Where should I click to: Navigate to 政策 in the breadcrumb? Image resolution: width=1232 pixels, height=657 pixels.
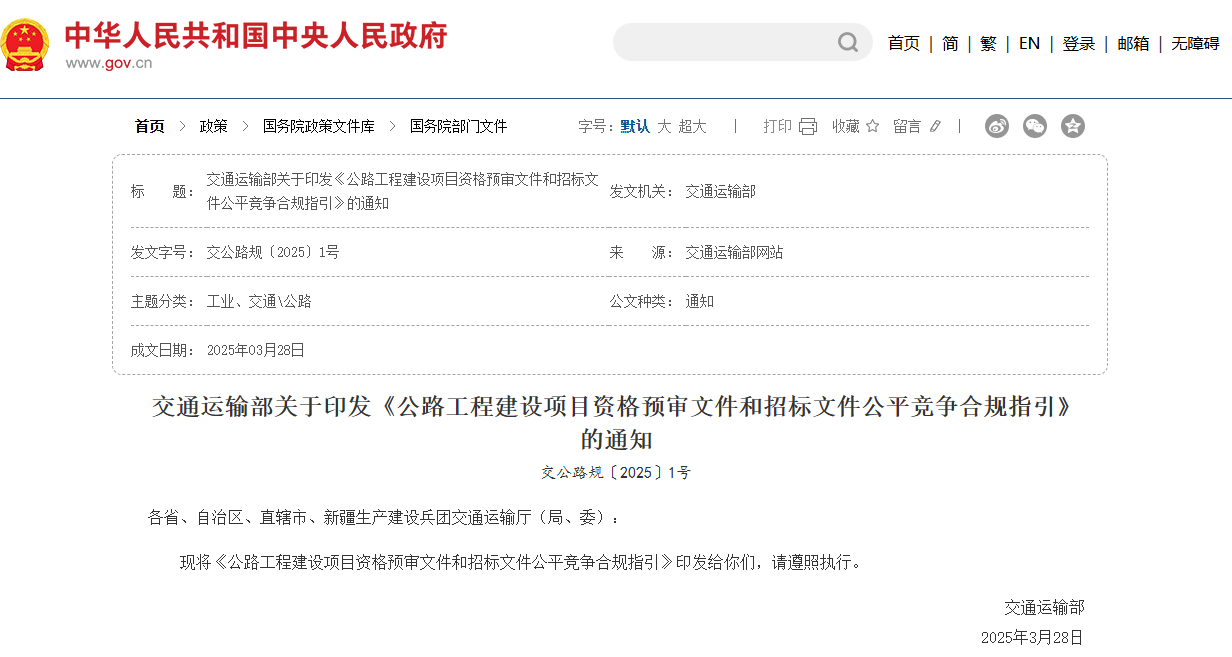(x=213, y=126)
